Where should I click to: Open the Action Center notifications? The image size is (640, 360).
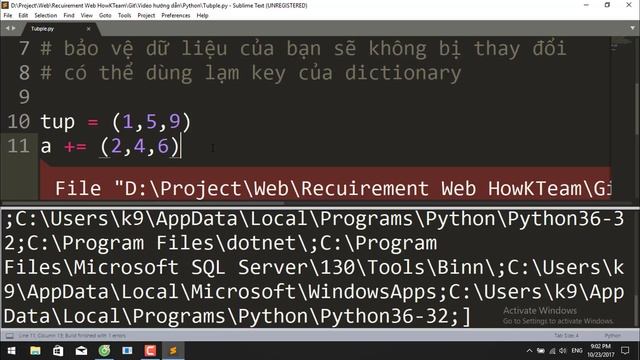pyautogui.click(x=625, y=351)
